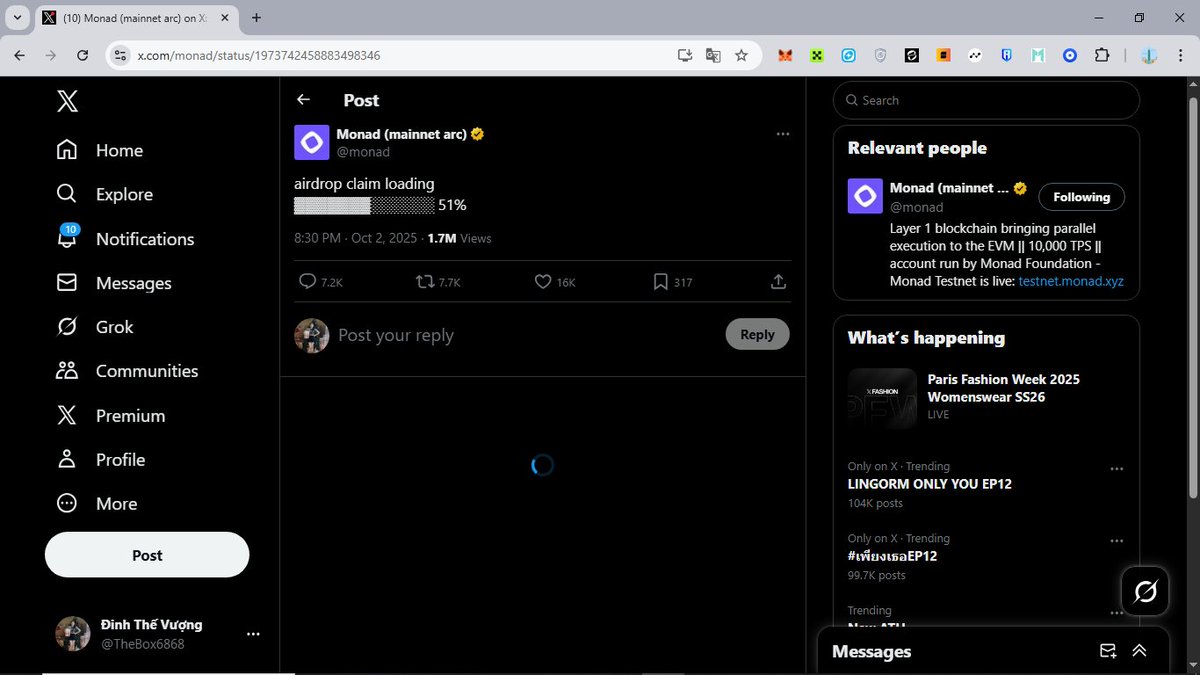Open Explore from the sidebar
Image resolution: width=1200 pixels, height=675 pixels.
[x=105, y=194]
